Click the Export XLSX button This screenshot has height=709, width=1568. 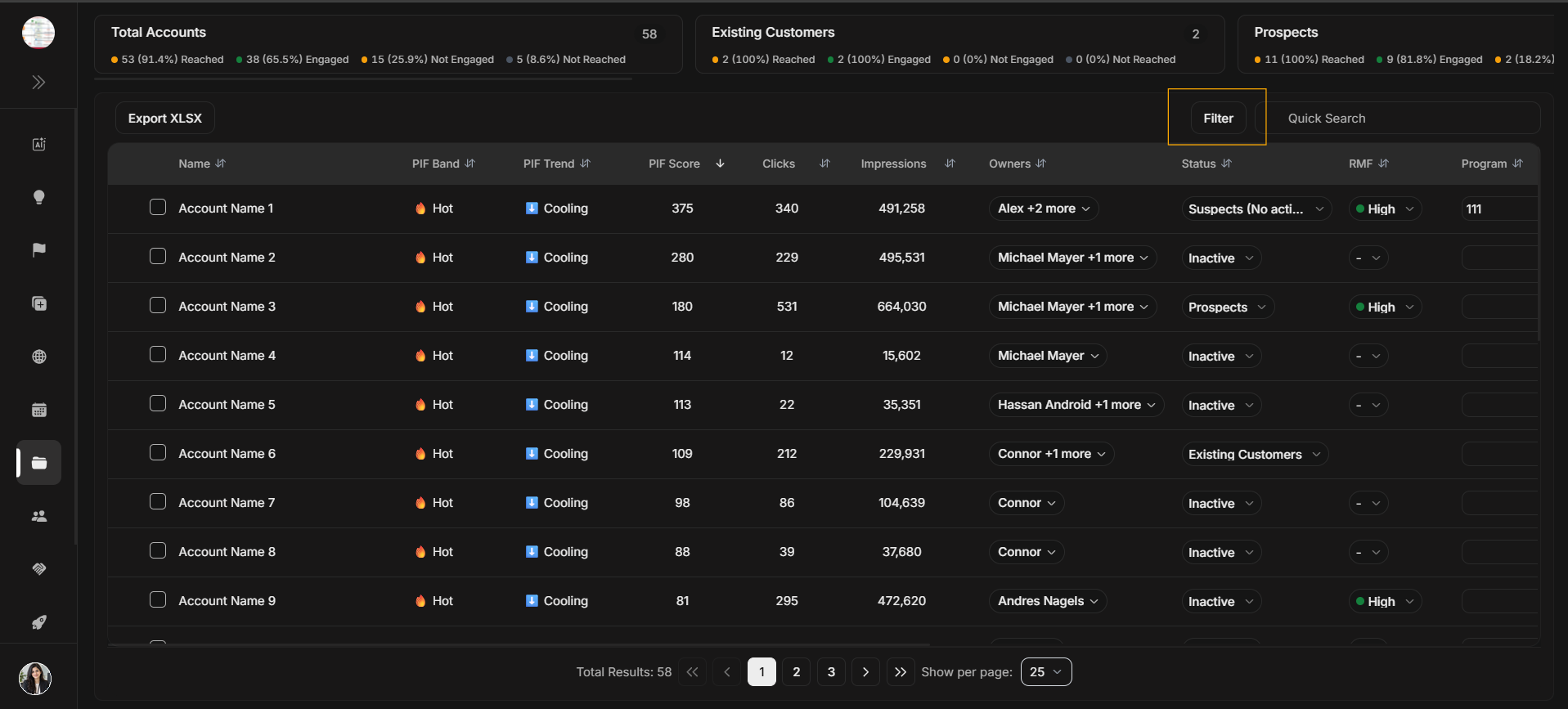point(164,118)
